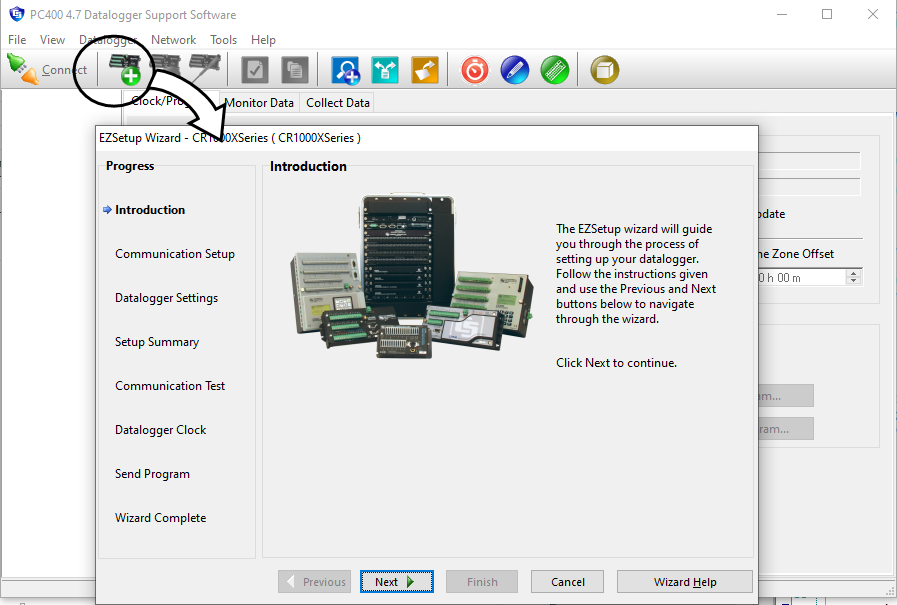Click the Connect plug icon
The image size is (897, 605).
(23, 69)
